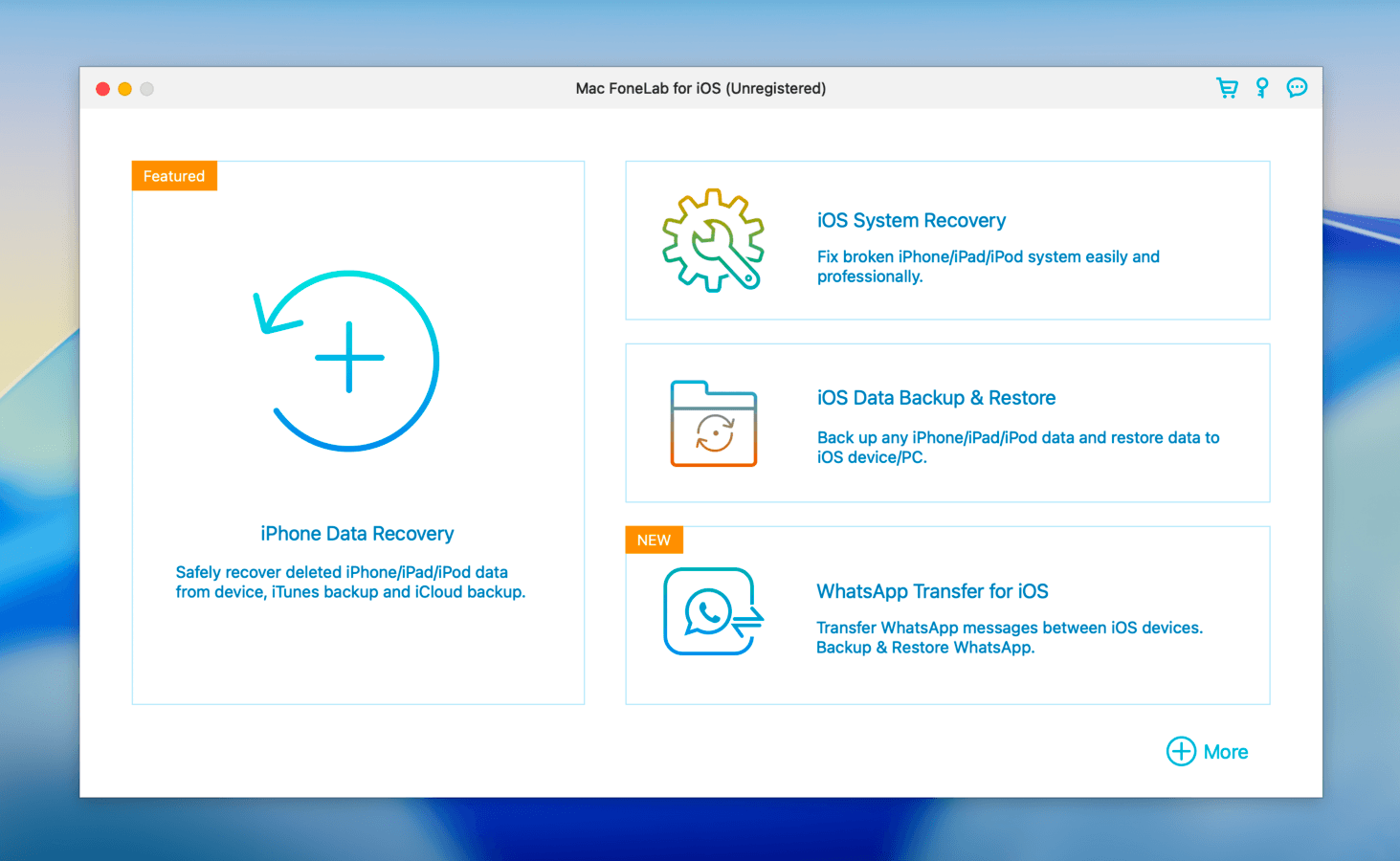Open the iOS System Recovery panel
This screenshot has width=1400, height=861.
coord(947,240)
